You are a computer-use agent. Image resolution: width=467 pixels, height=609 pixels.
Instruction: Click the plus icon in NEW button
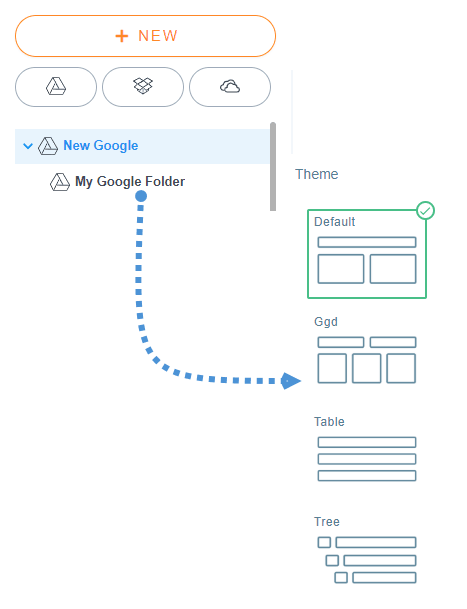point(122,36)
